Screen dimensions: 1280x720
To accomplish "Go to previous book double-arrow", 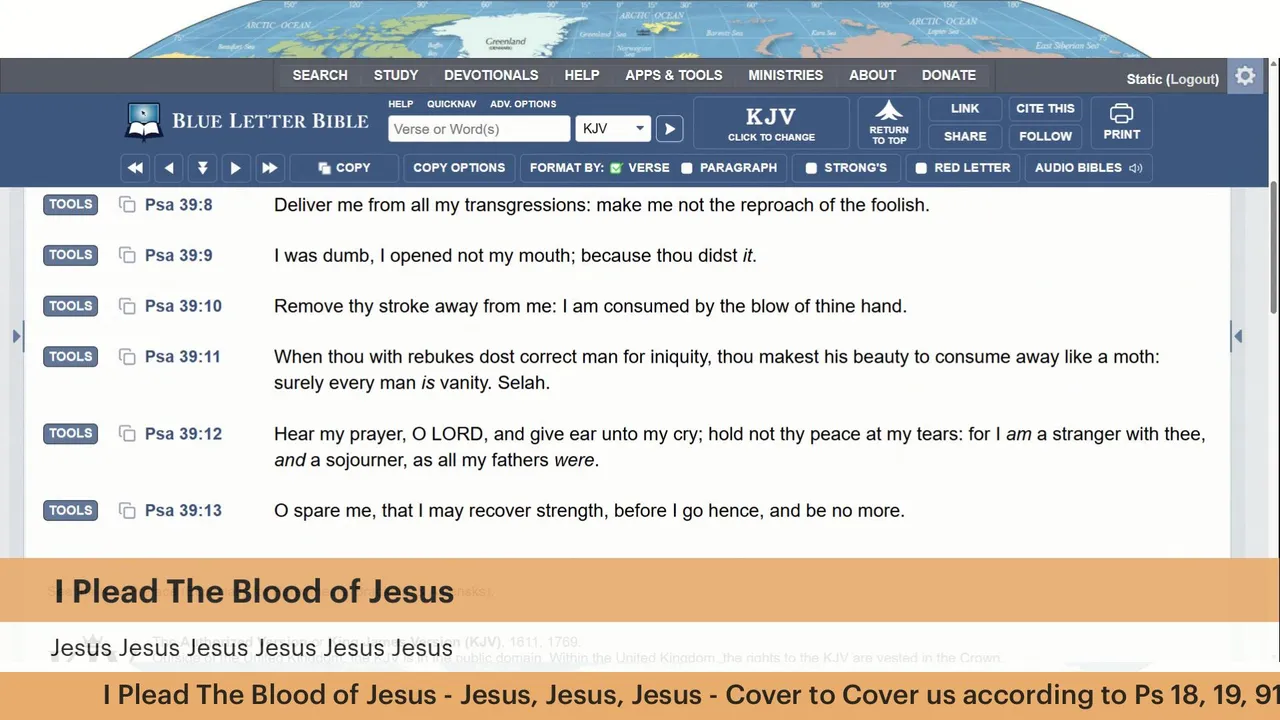I will click(135, 168).
